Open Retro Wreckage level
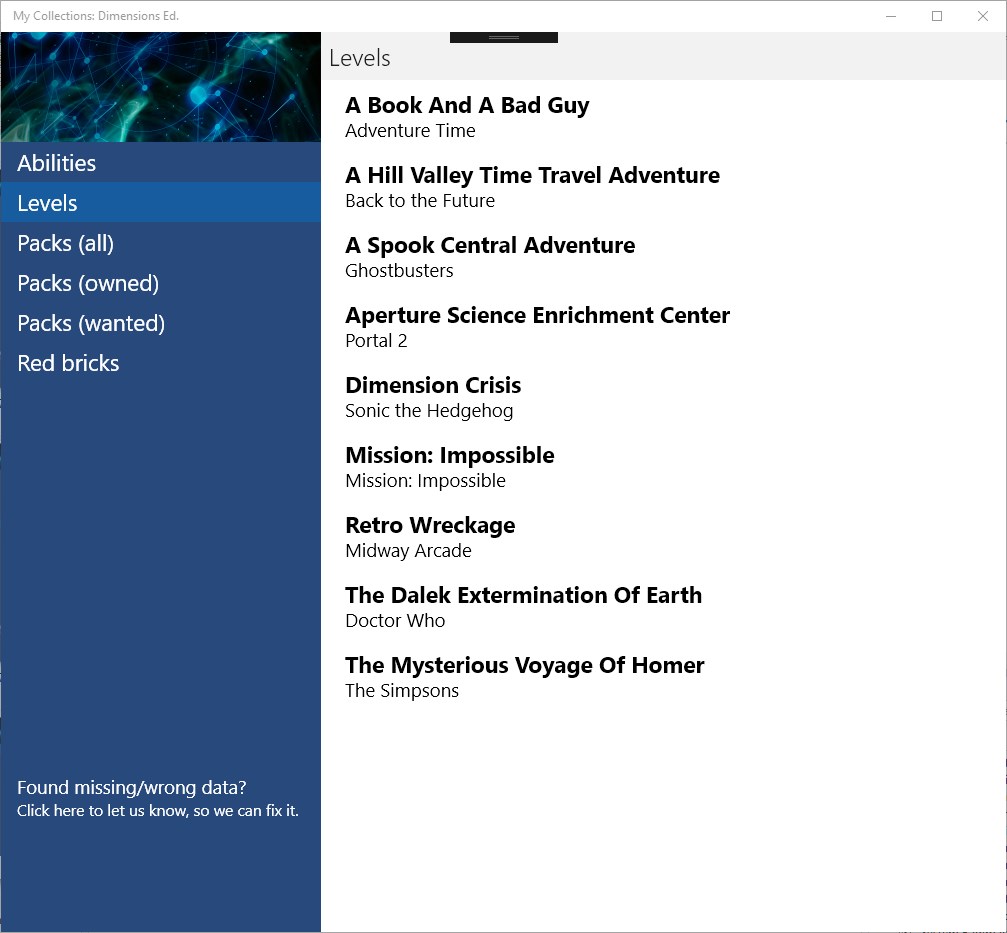 [430, 525]
